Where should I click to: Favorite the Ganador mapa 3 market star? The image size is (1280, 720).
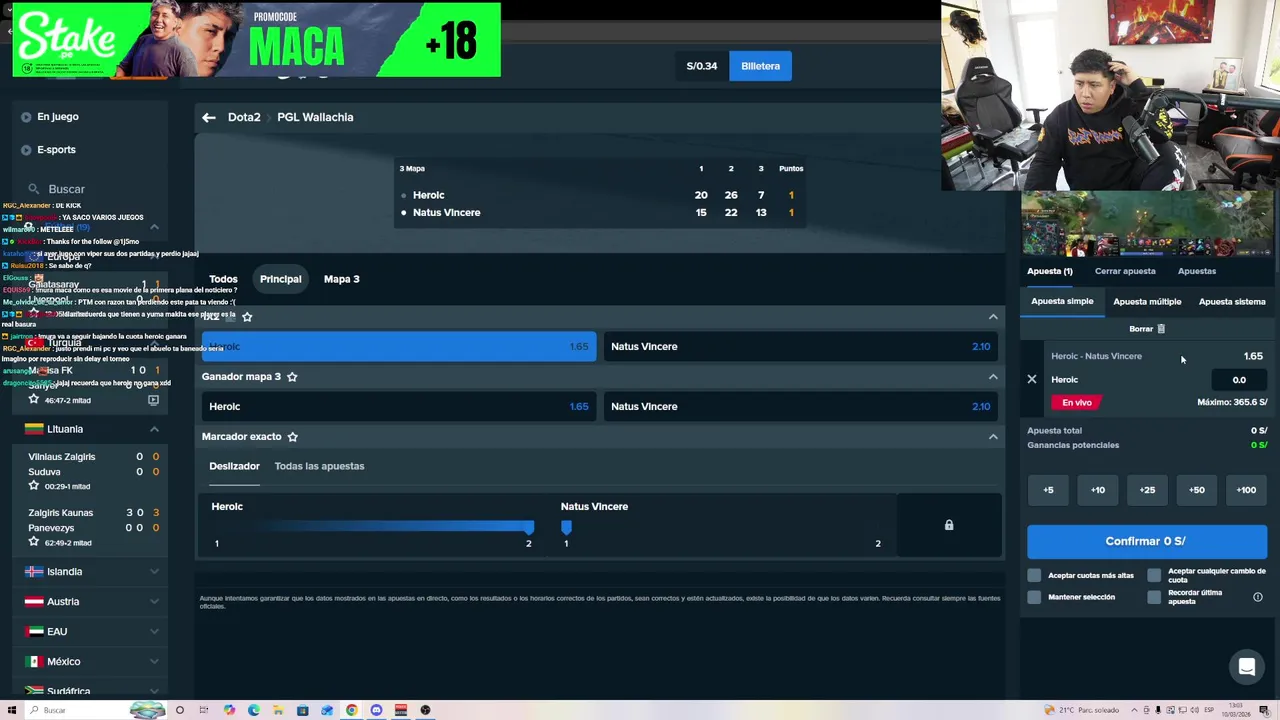[x=292, y=377]
